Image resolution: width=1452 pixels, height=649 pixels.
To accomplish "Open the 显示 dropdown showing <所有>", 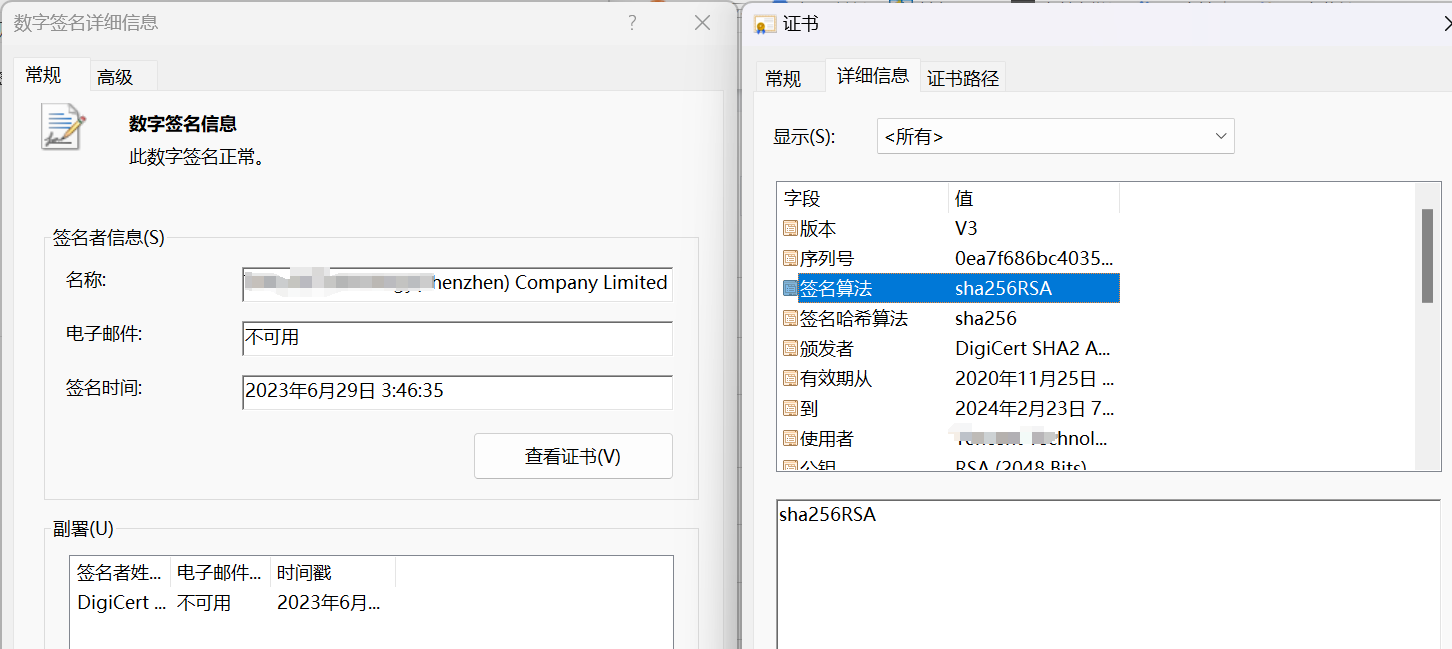I will click(1055, 136).
